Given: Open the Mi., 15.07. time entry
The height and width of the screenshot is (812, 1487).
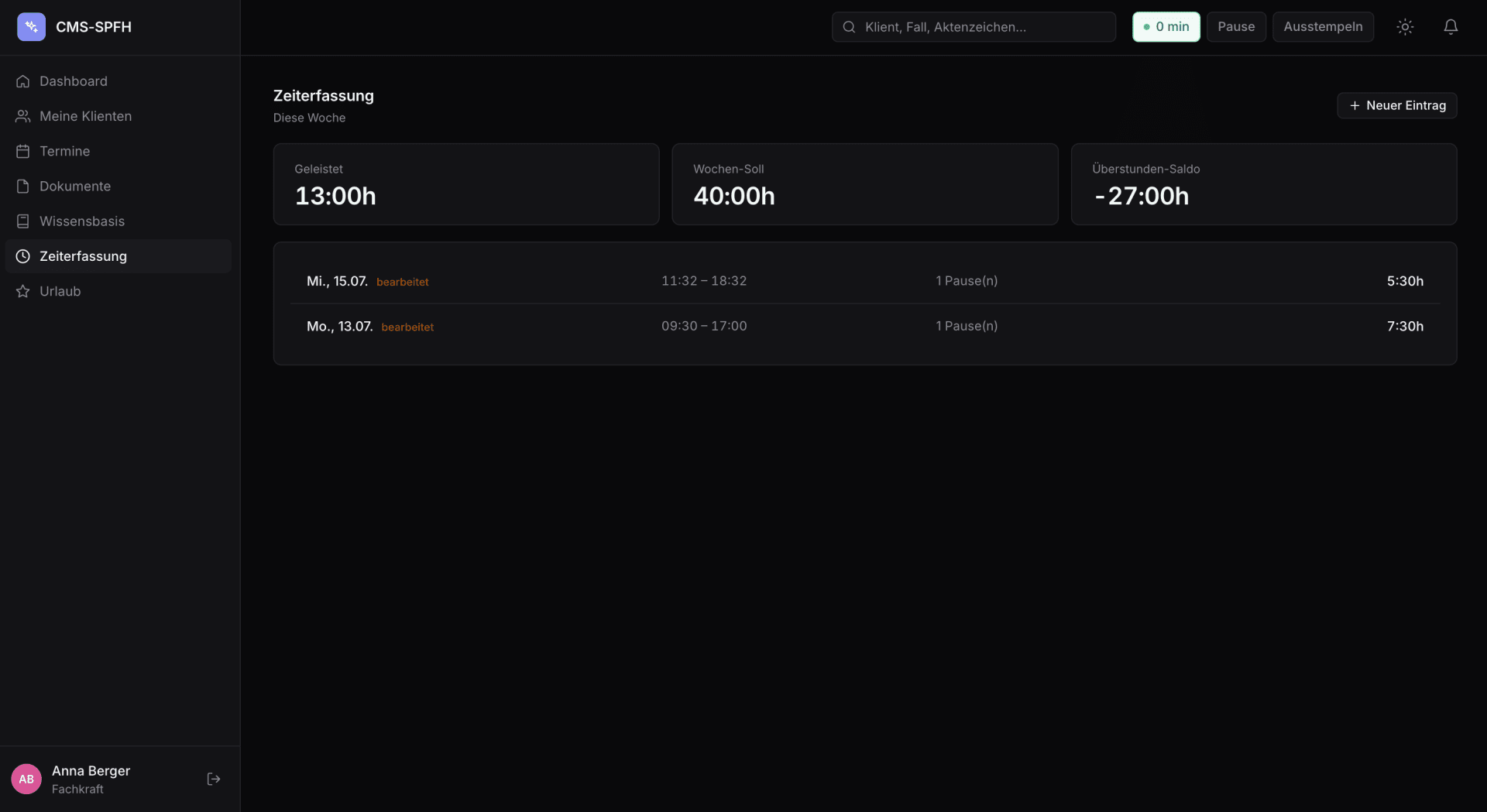Looking at the screenshot, I should click(865, 281).
